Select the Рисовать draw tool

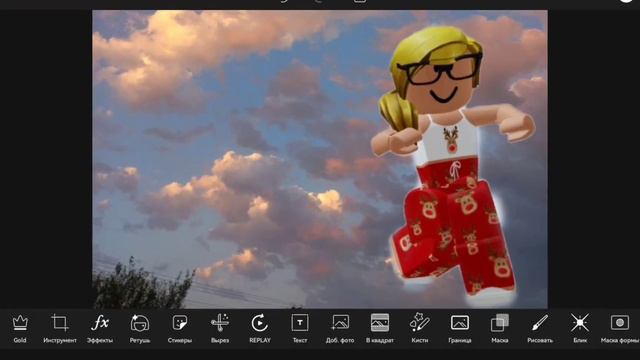540,328
